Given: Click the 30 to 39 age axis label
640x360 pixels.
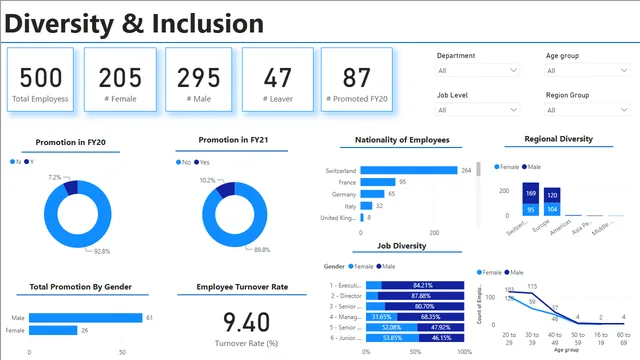Looking at the screenshot, I should pyautogui.click(x=532, y=338).
